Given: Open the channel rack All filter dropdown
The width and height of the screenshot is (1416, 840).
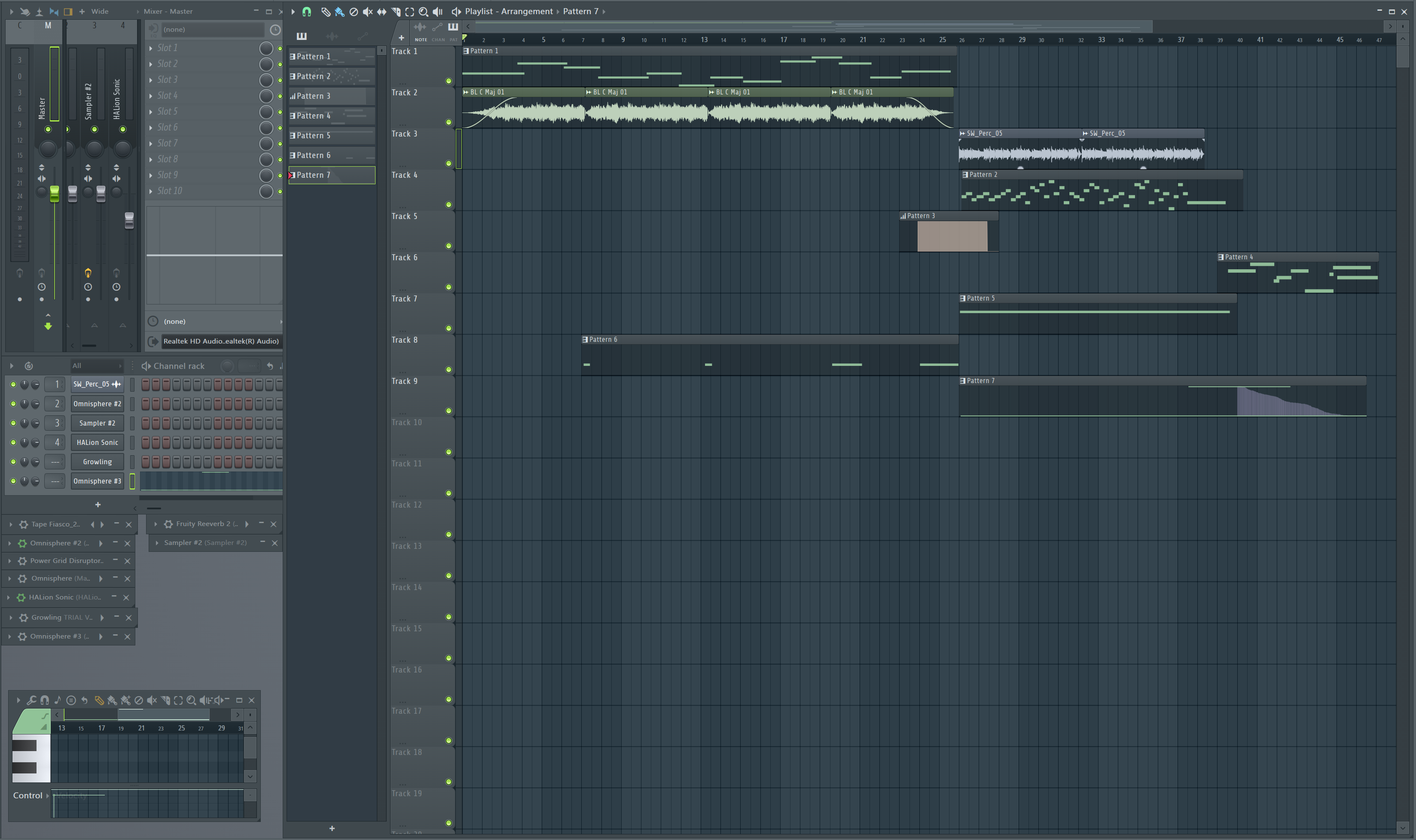Looking at the screenshot, I should (x=96, y=365).
